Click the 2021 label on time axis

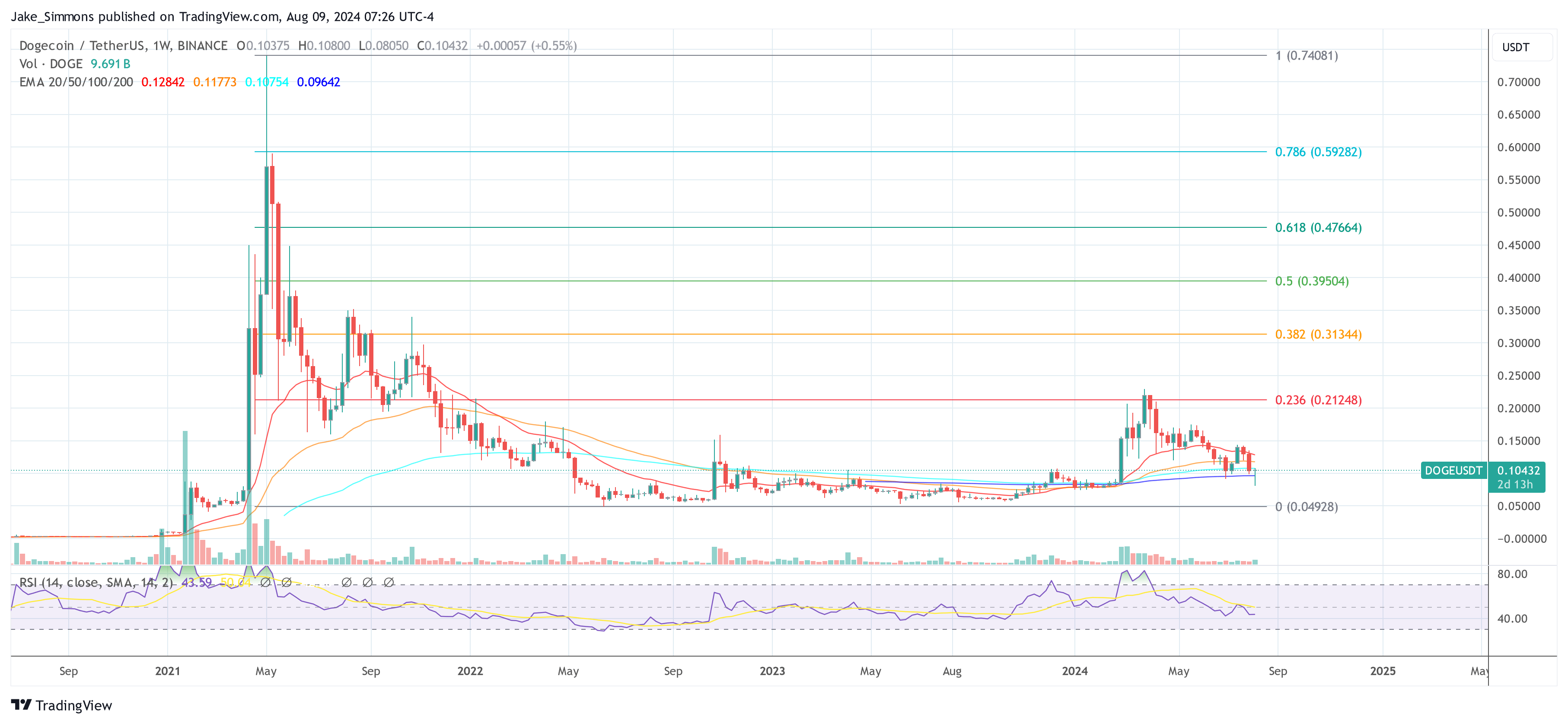[x=167, y=671]
